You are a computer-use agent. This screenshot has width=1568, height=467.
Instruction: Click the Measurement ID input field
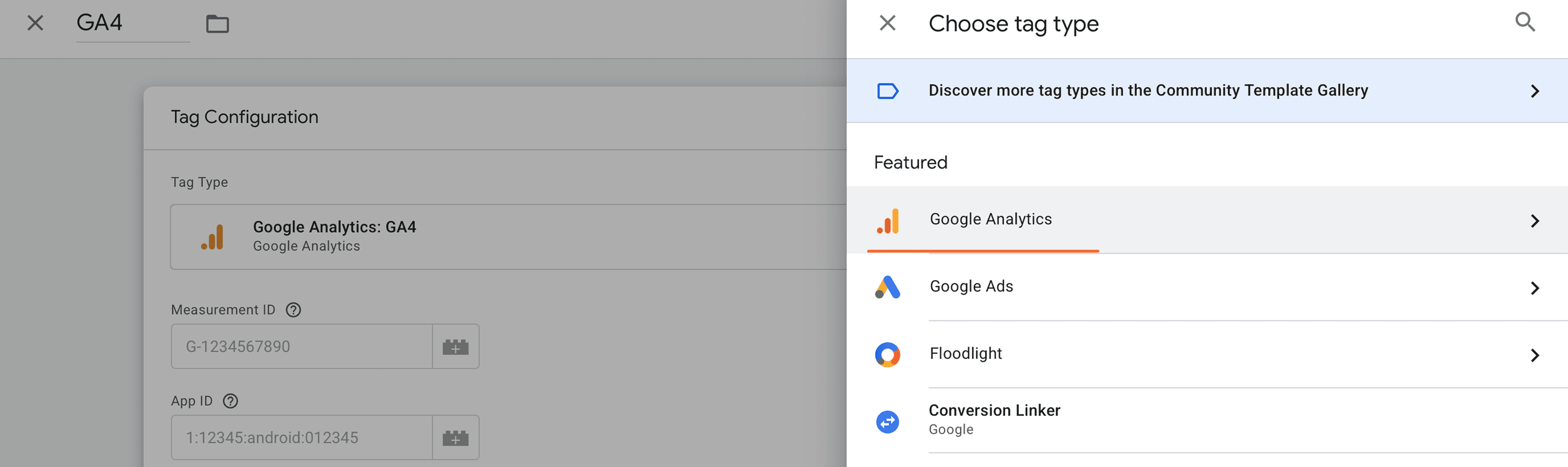click(301, 347)
